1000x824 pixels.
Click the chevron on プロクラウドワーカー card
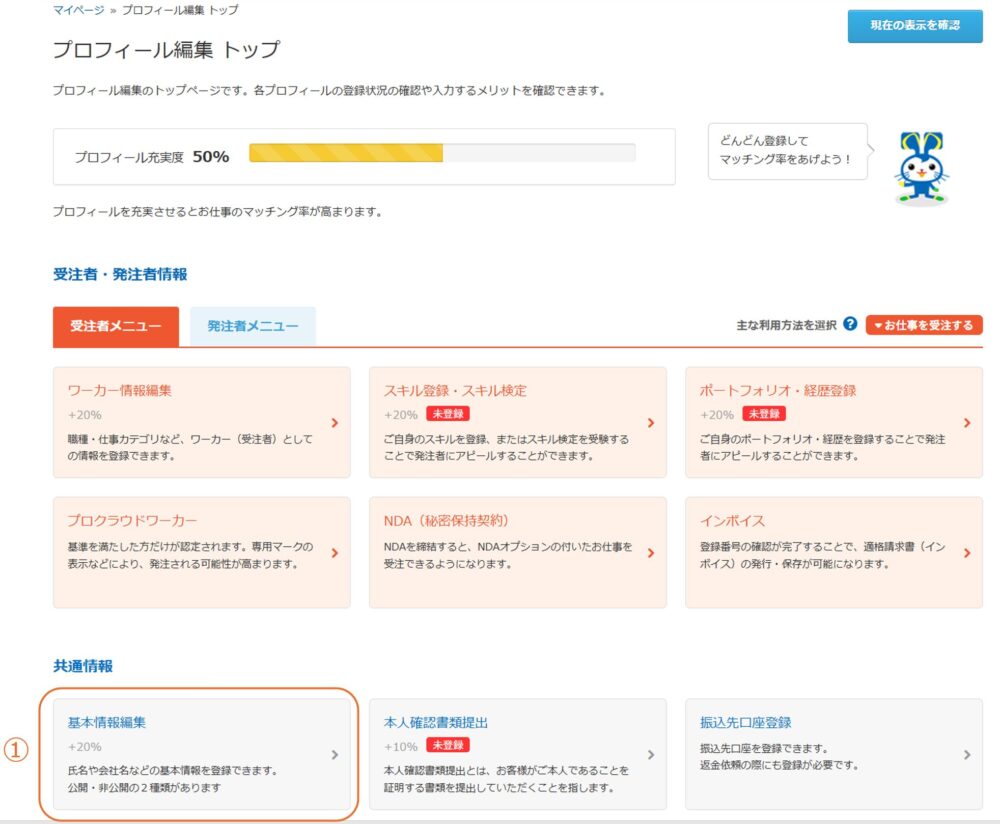[335, 553]
